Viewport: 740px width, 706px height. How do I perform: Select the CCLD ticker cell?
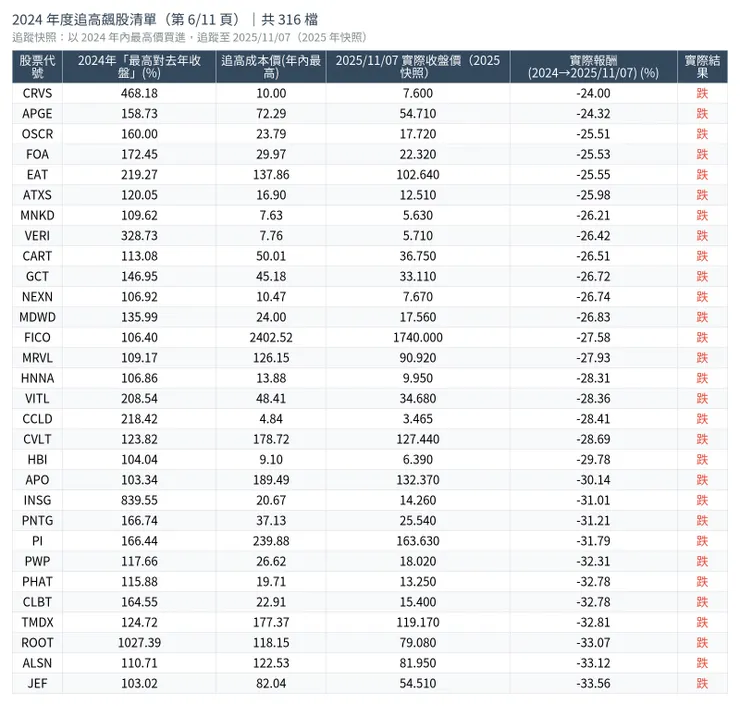click(x=37, y=419)
